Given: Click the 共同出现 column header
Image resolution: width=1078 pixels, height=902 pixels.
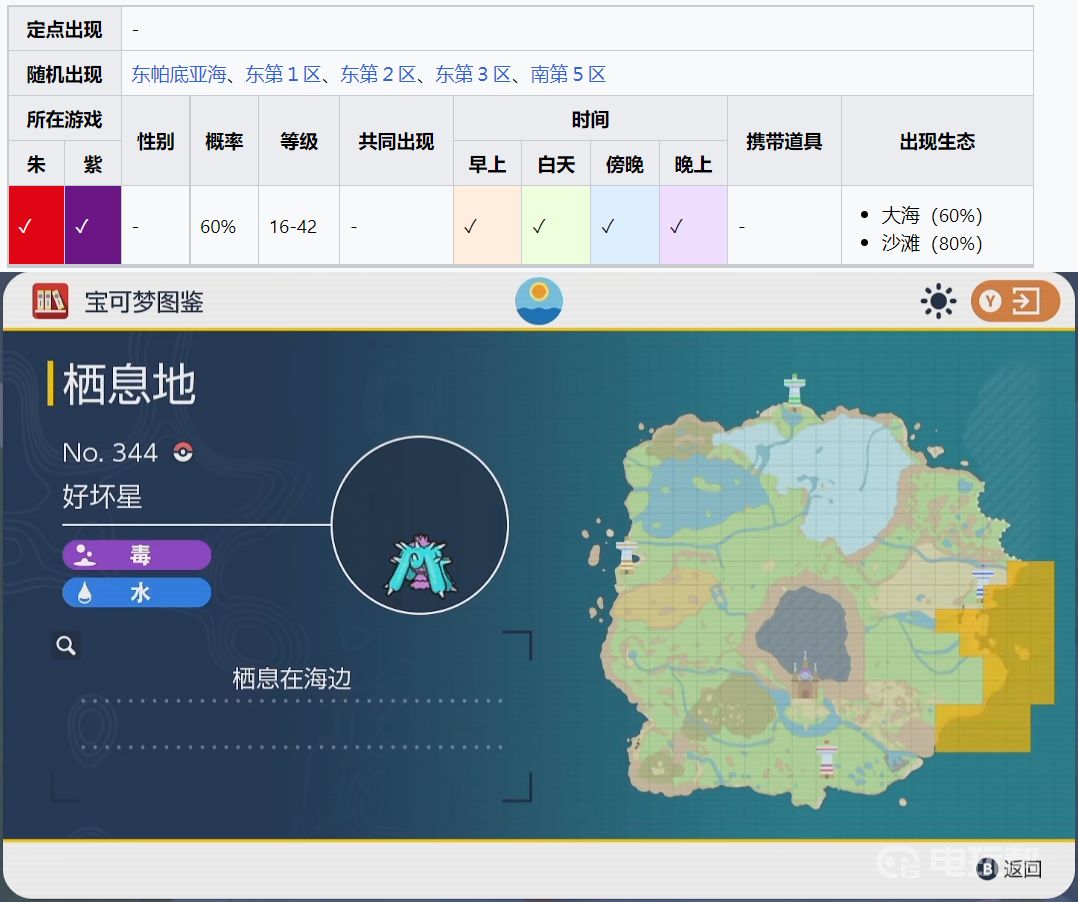Looking at the screenshot, I should coord(396,141).
